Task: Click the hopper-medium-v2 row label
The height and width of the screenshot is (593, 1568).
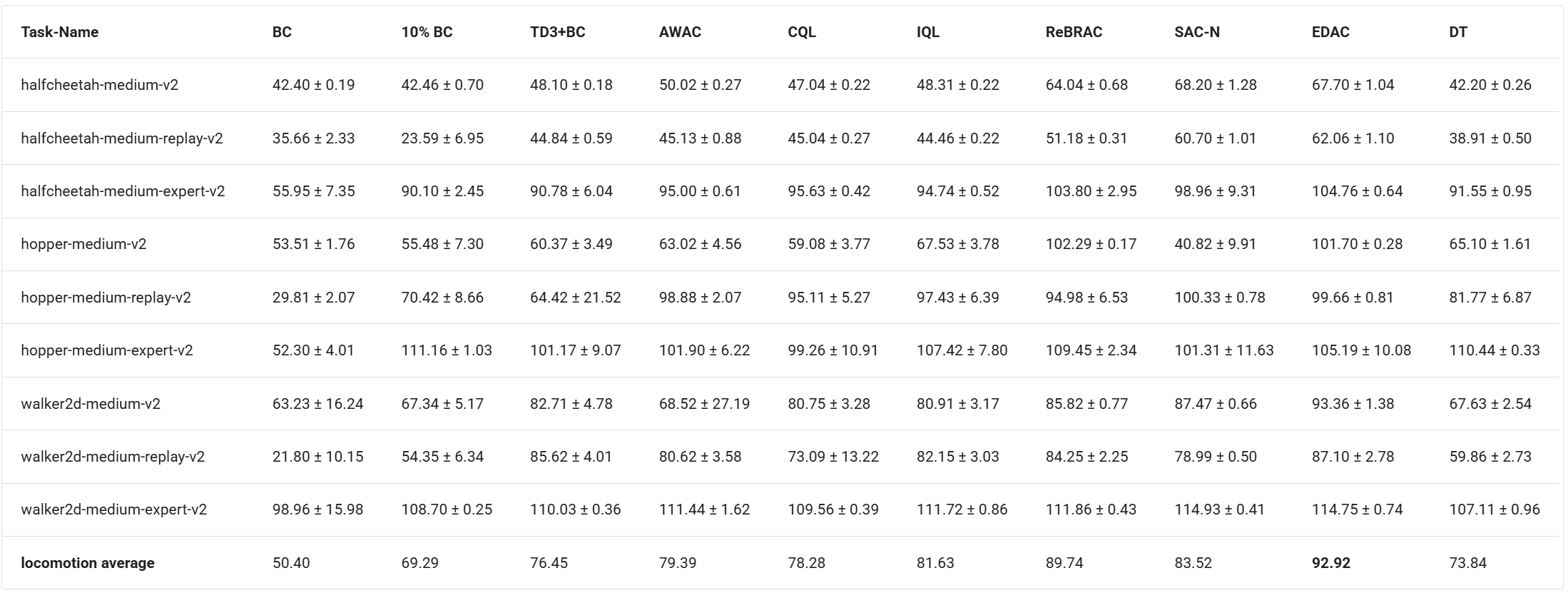Action: tap(83, 244)
